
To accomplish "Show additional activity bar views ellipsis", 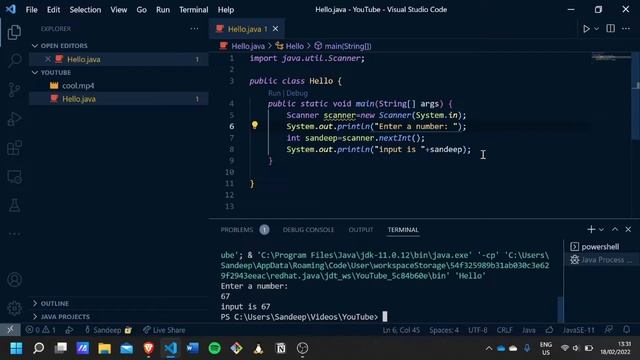I will click(x=14, y=234).
